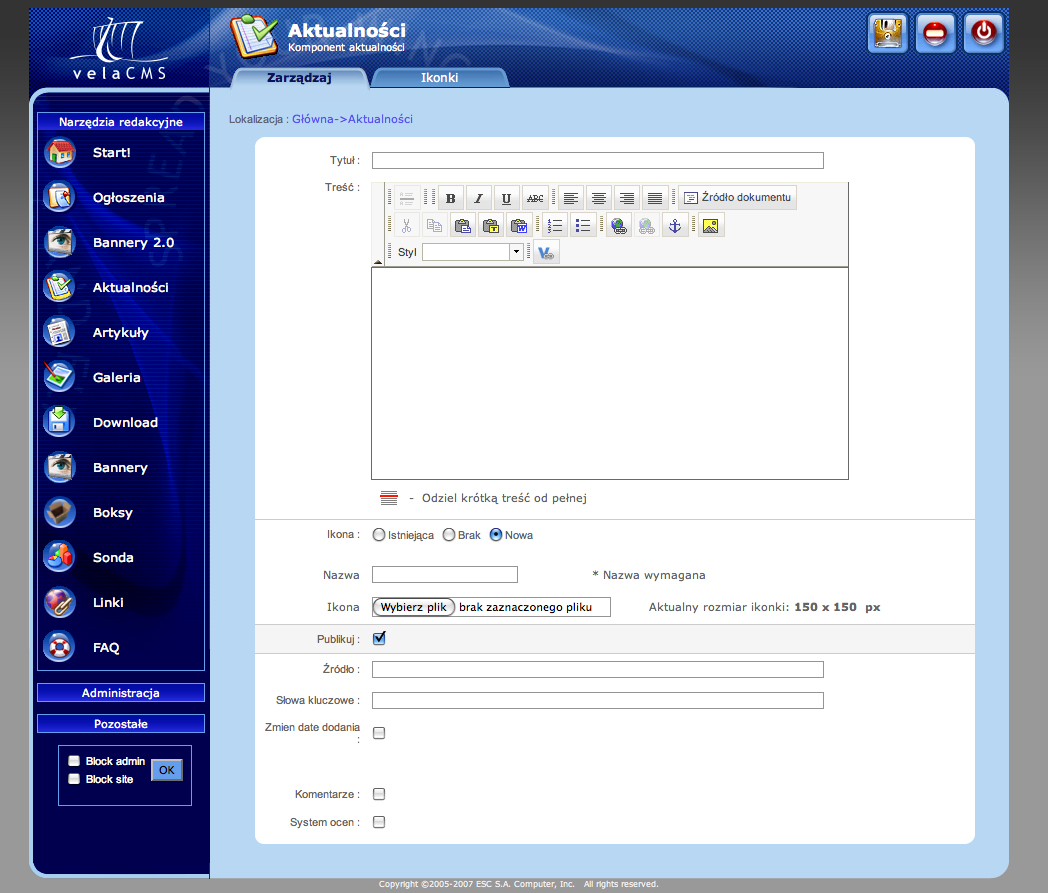Image resolution: width=1048 pixels, height=893 pixels.
Task: Select the Istniejąca icon radio button
Action: pos(379,535)
